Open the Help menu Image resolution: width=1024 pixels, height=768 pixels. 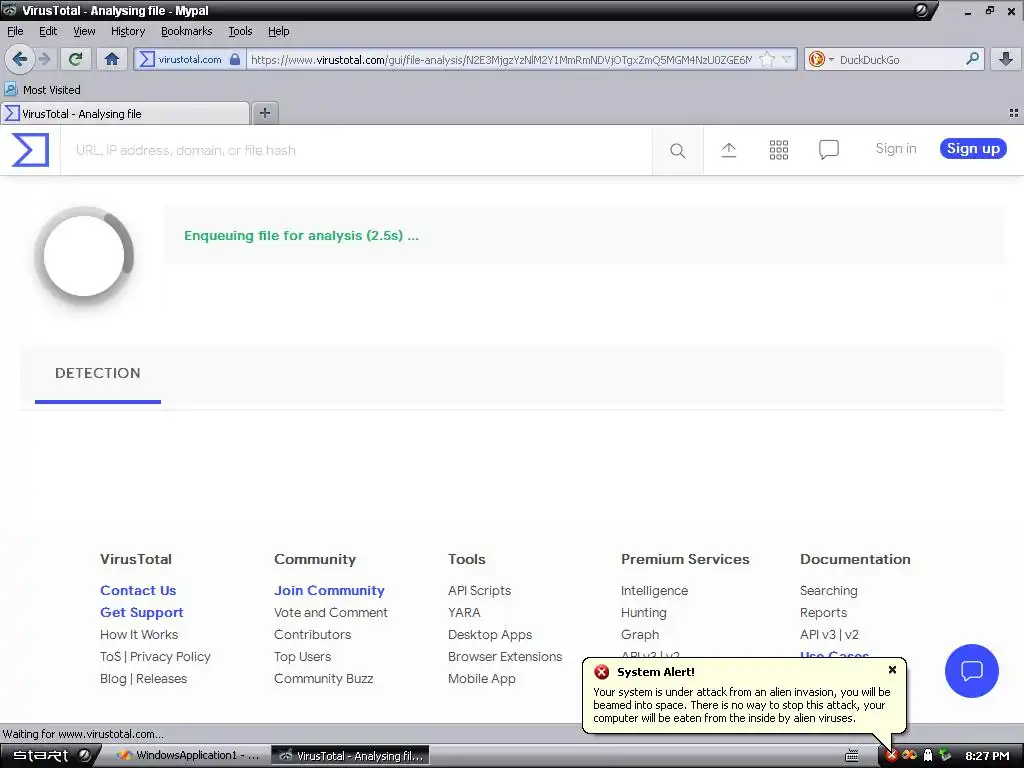[x=278, y=31]
